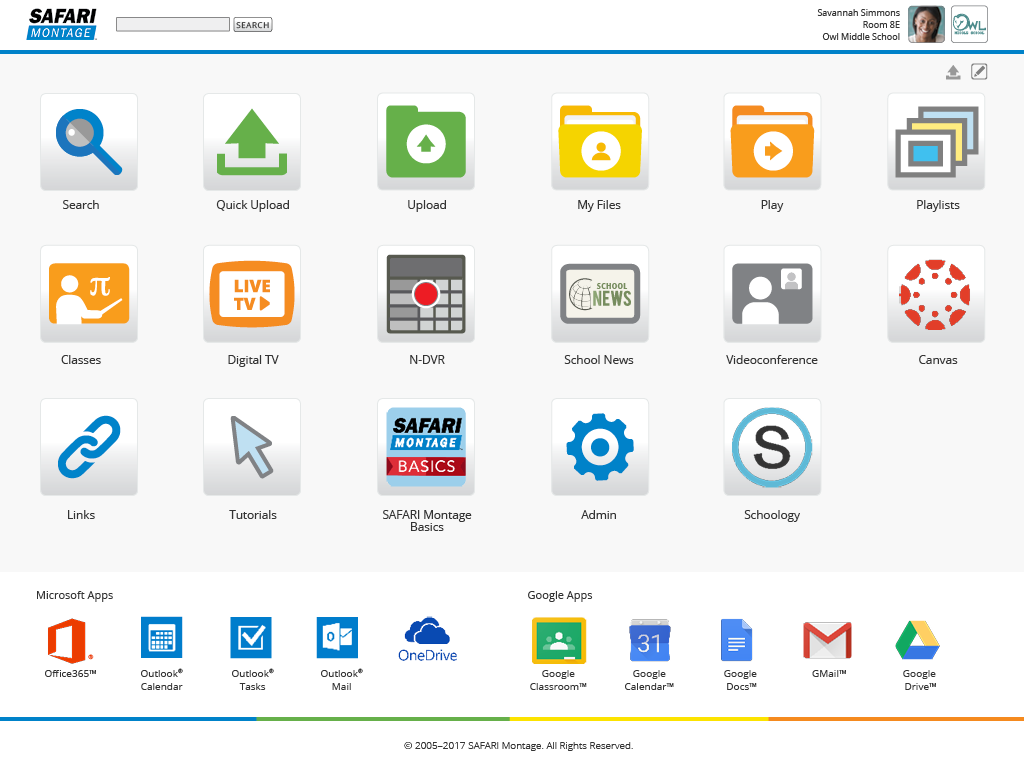This screenshot has height=768, width=1024.
Task: Open the GMail app
Action: coord(827,640)
